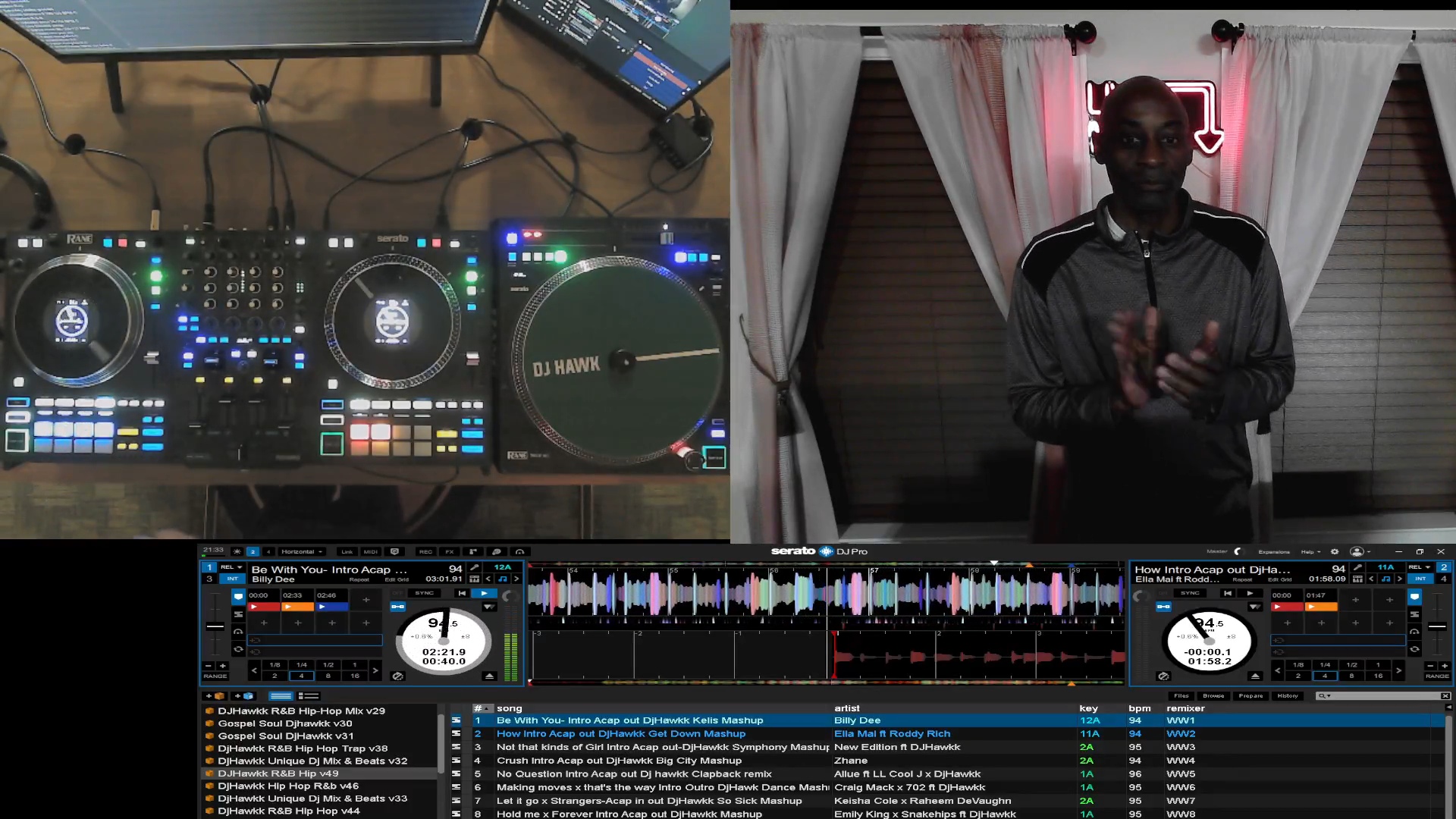The image size is (1456, 819).
Task: Click deck 1 pitch tempo slider
Action: tap(215, 626)
